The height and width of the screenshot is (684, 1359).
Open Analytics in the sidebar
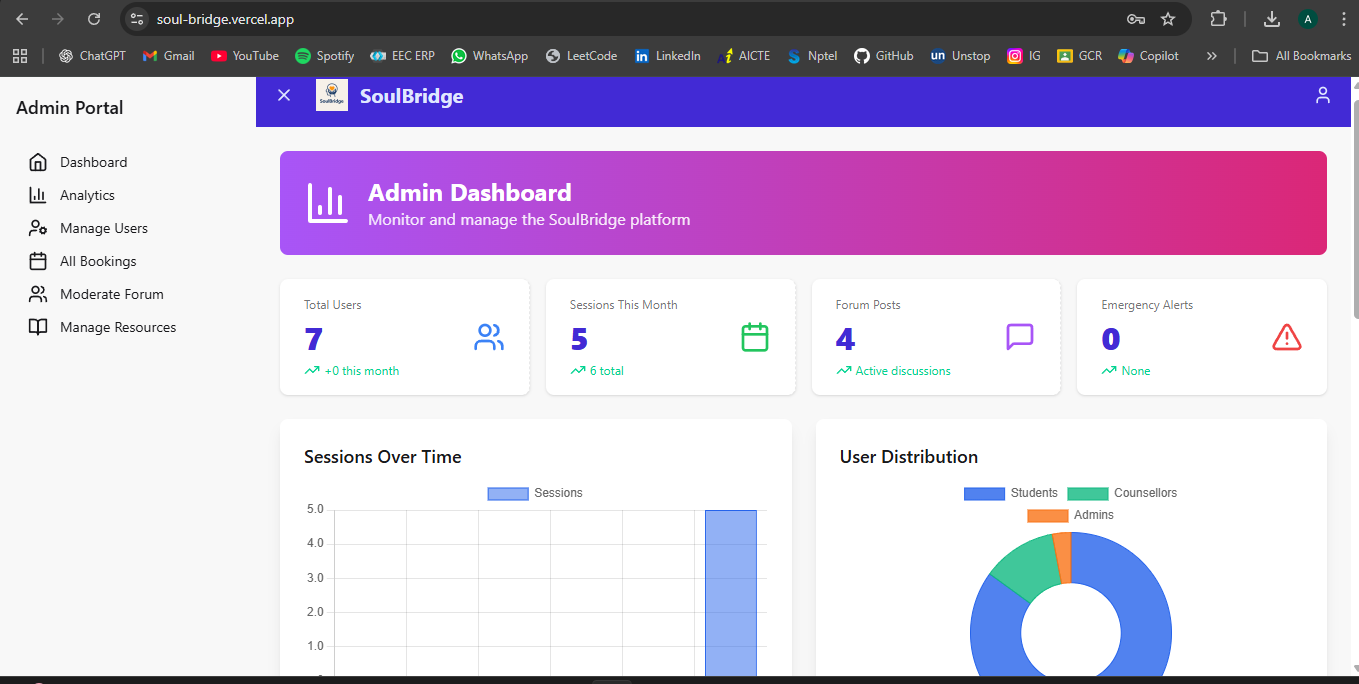pos(87,195)
